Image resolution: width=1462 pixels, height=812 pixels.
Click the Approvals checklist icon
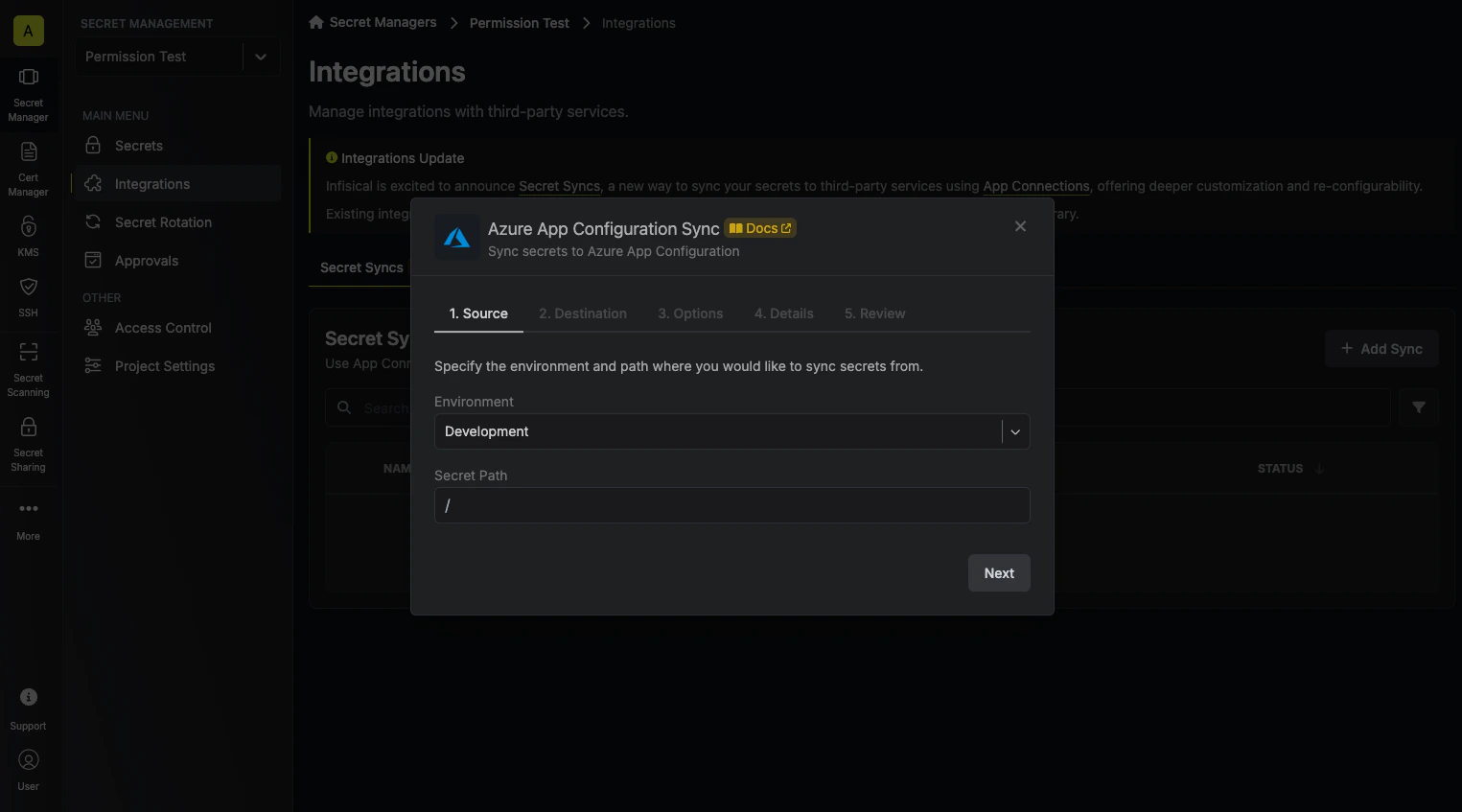[x=93, y=261]
